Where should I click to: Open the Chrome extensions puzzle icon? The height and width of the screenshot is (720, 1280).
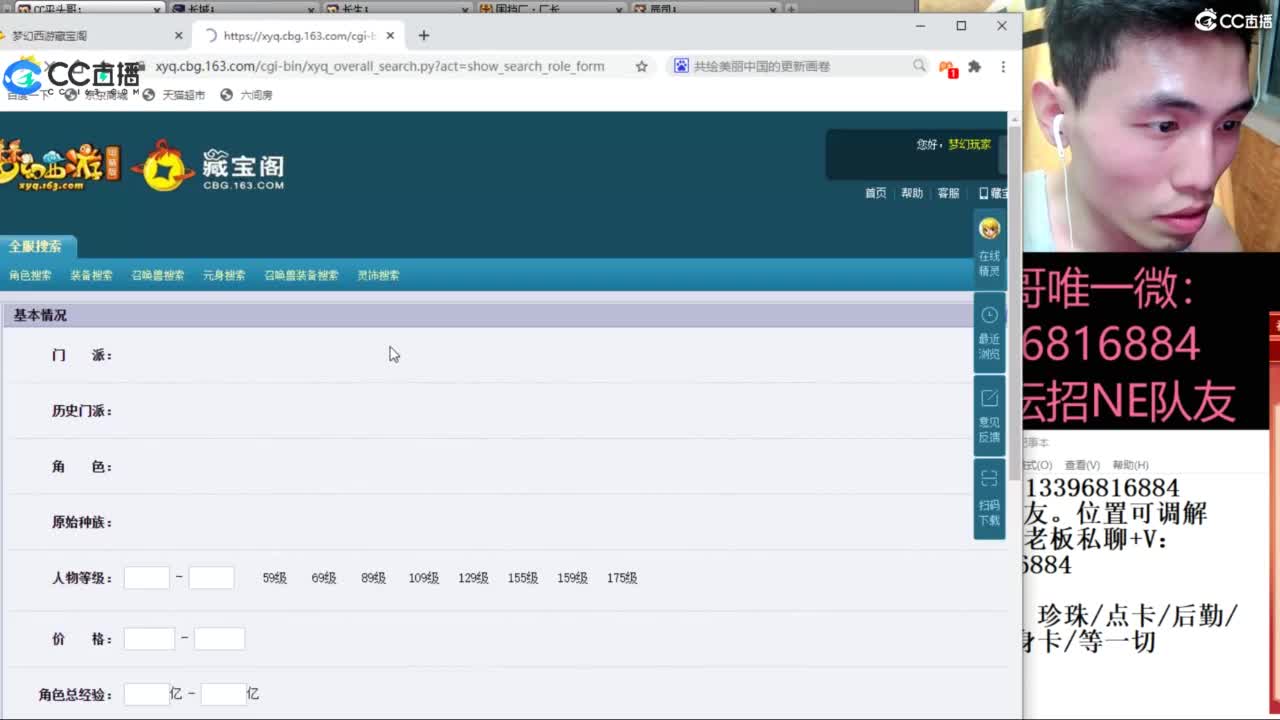tap(974, 66)
